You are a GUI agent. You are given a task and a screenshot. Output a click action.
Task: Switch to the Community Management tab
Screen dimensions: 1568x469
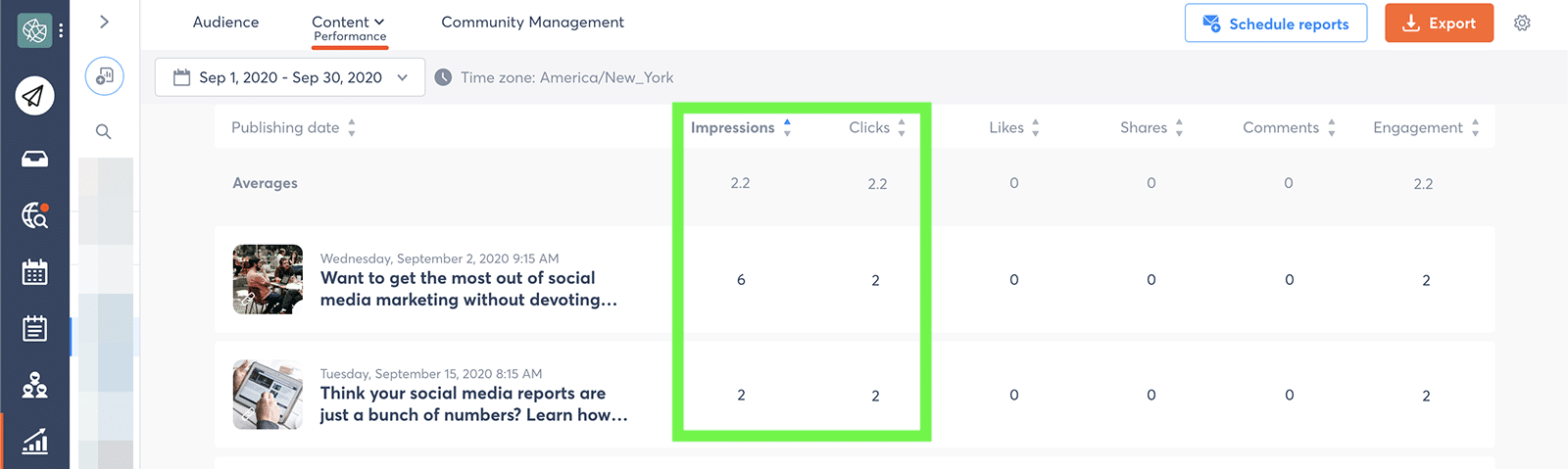[x=532, y=23]
